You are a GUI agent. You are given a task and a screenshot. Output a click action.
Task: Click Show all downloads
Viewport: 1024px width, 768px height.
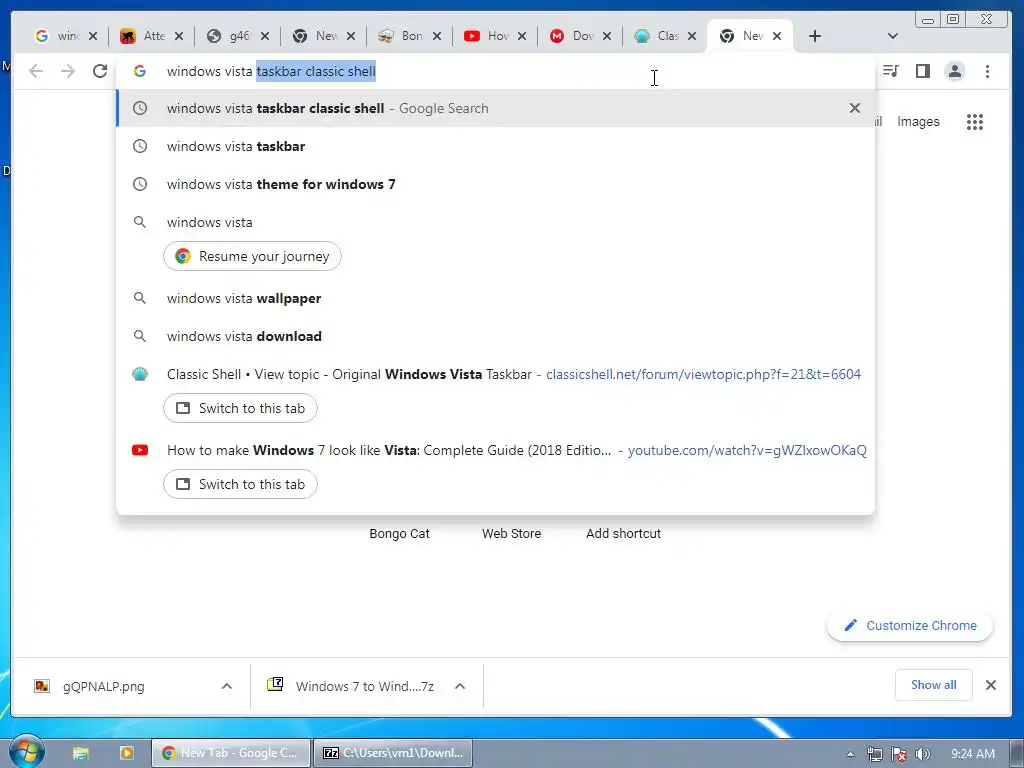tap(933, 684)
